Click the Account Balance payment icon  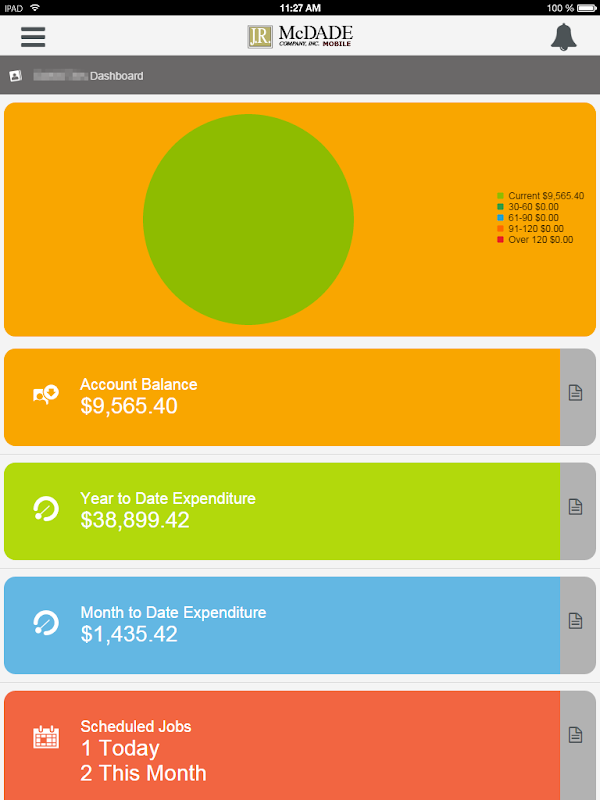46,395
